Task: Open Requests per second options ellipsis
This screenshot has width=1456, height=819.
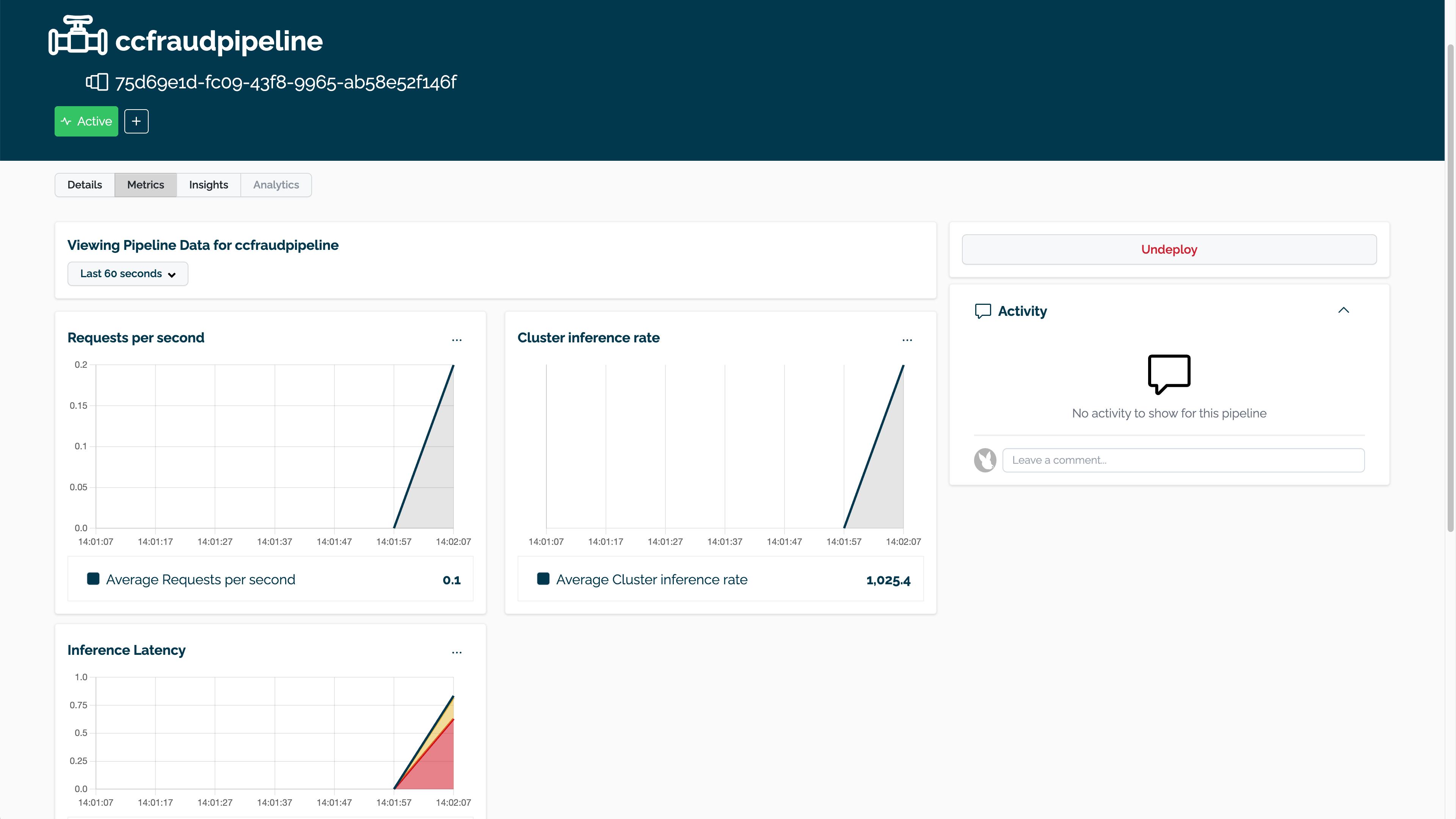Action: (457, 340)
